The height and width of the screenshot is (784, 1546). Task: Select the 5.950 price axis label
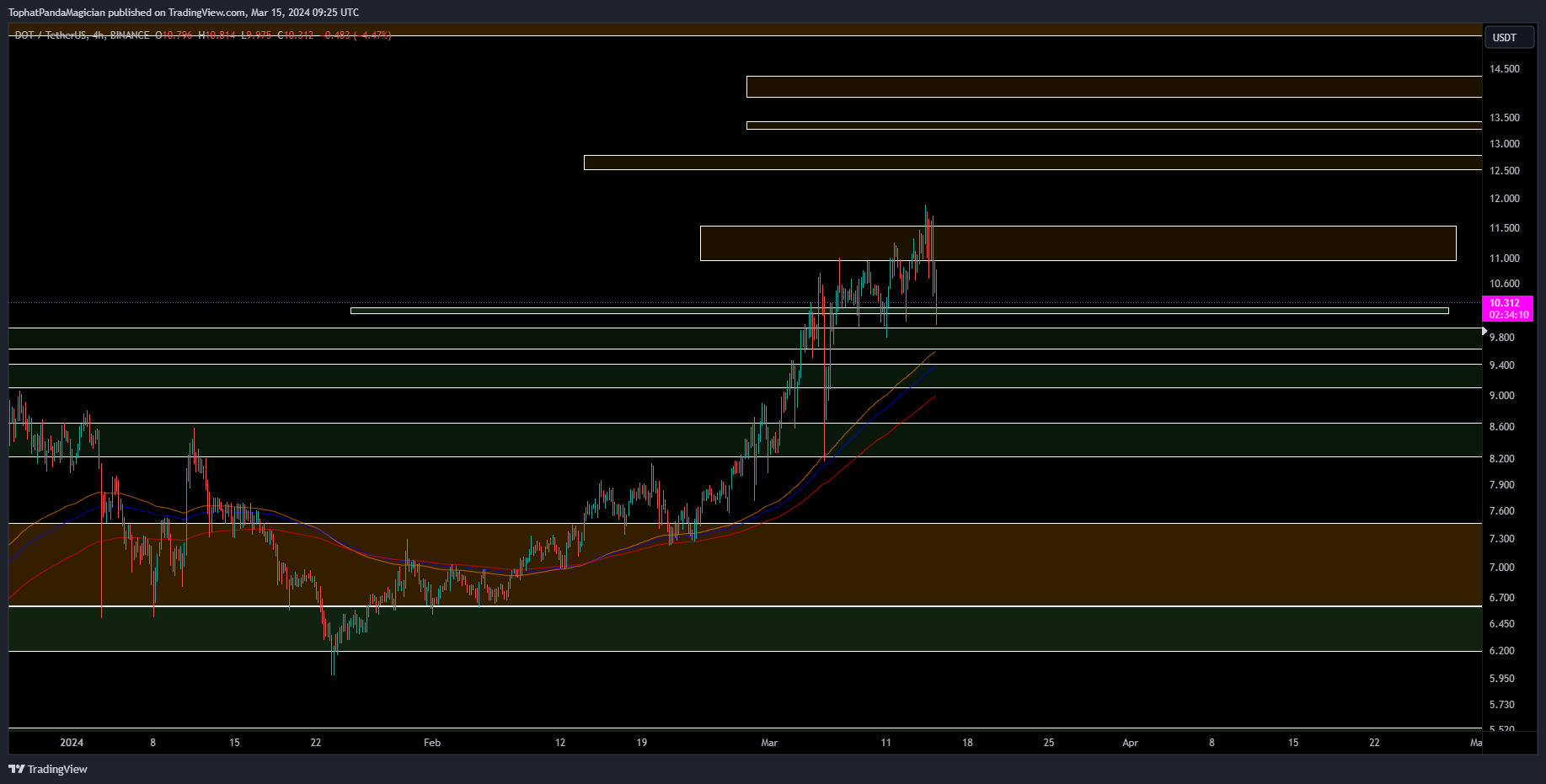click(1502, 679)
